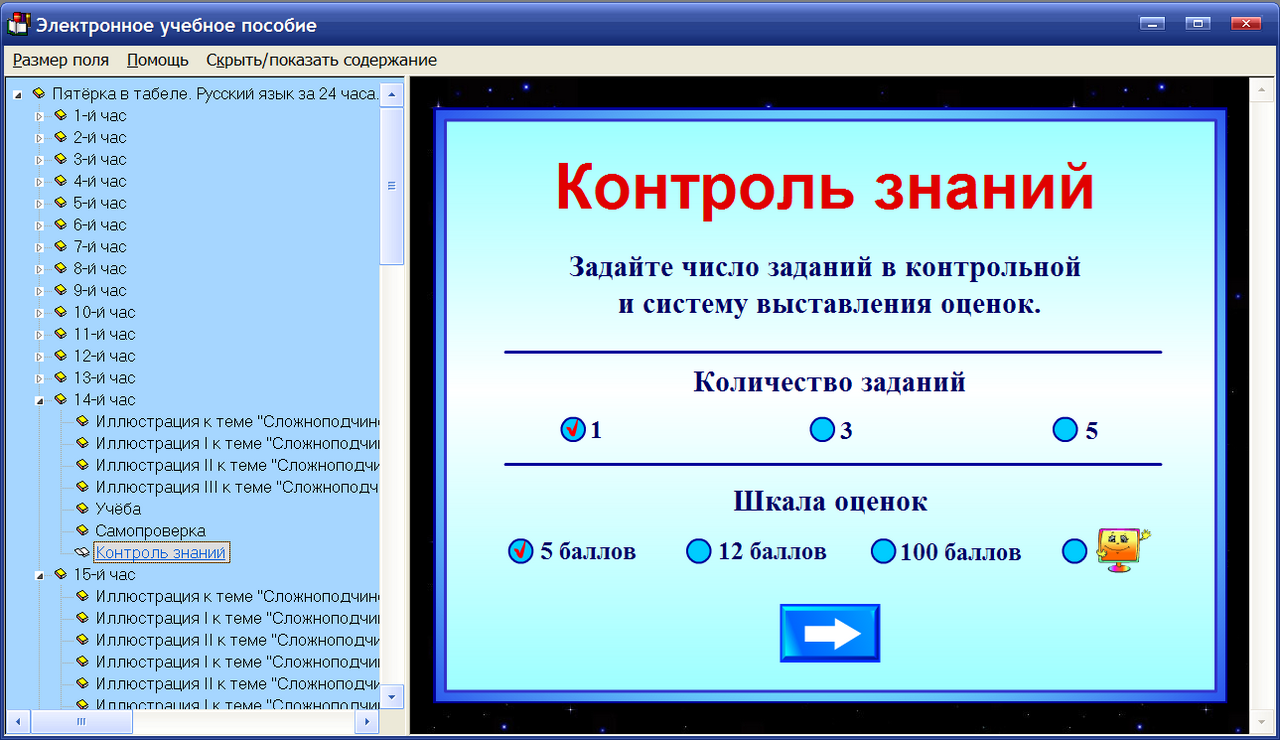1280x740 pixels.
Task: Choose the "100 баллов" grading scale
Action: click(883, 551)
